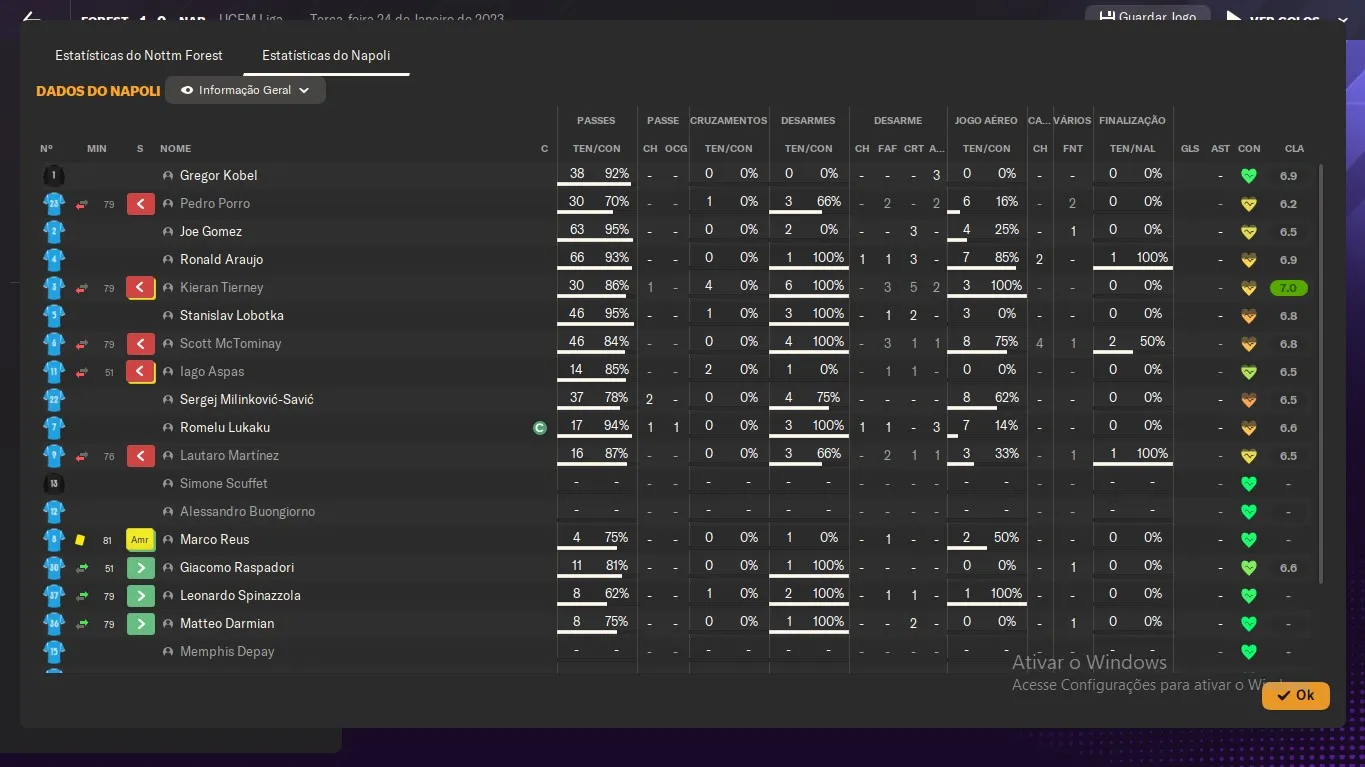Open Sergej Milinković-Savić's player profile

247,400
